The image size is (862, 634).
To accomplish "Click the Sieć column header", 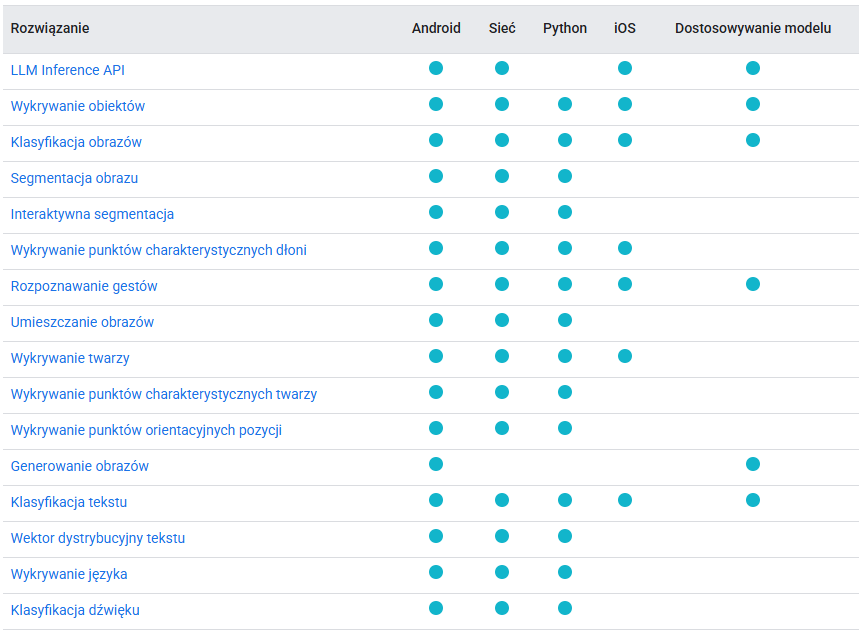I will (x=502, y=28).
